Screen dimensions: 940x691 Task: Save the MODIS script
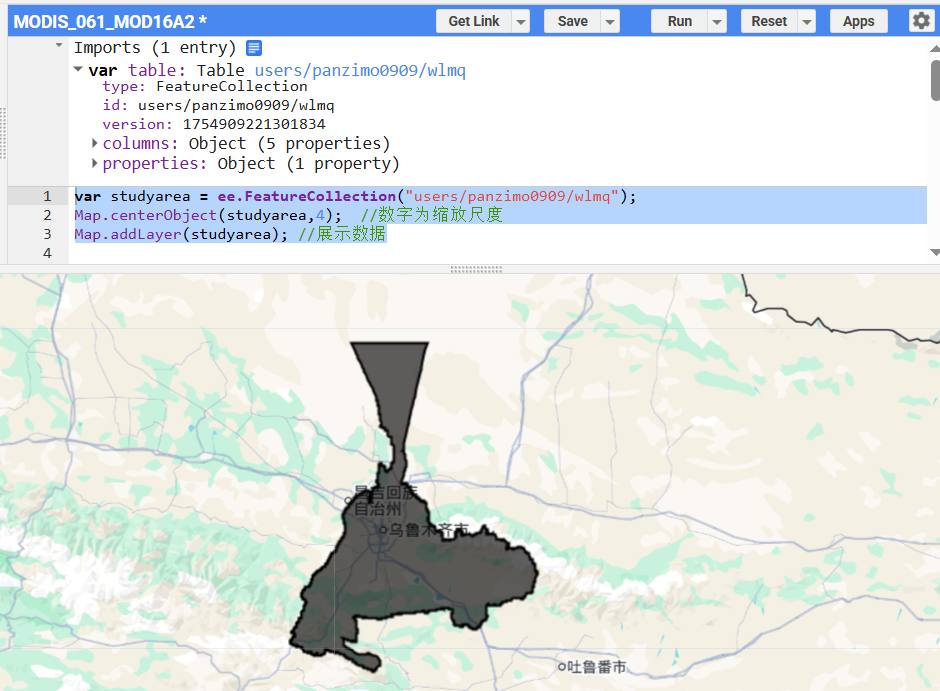(571, 20)
